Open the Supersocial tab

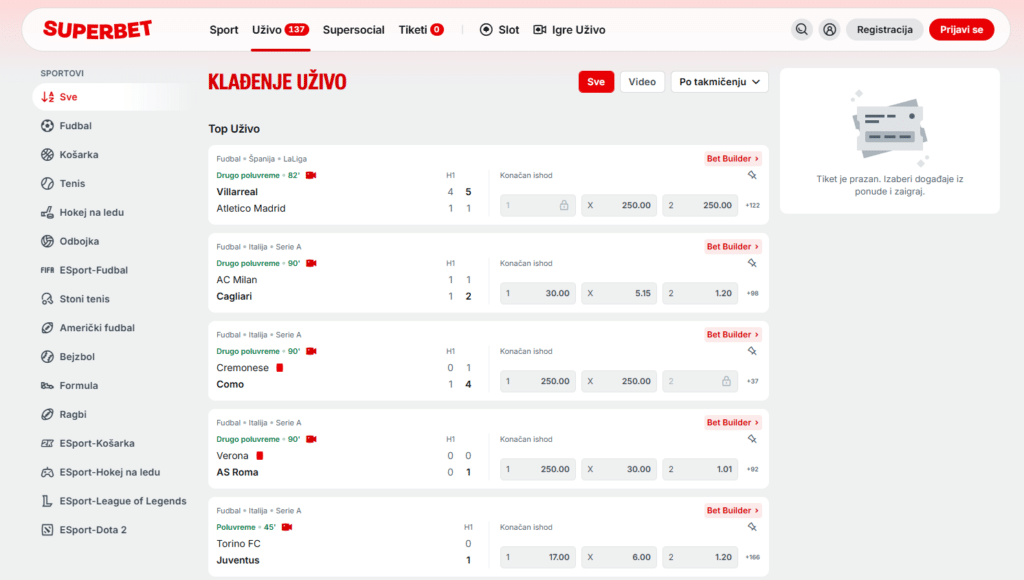pyautogui.click(x=353, y=30)
